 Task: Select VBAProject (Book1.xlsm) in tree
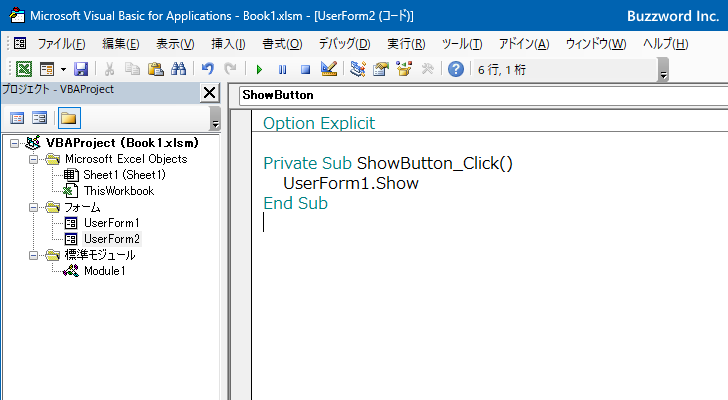[x=122, y=143]
